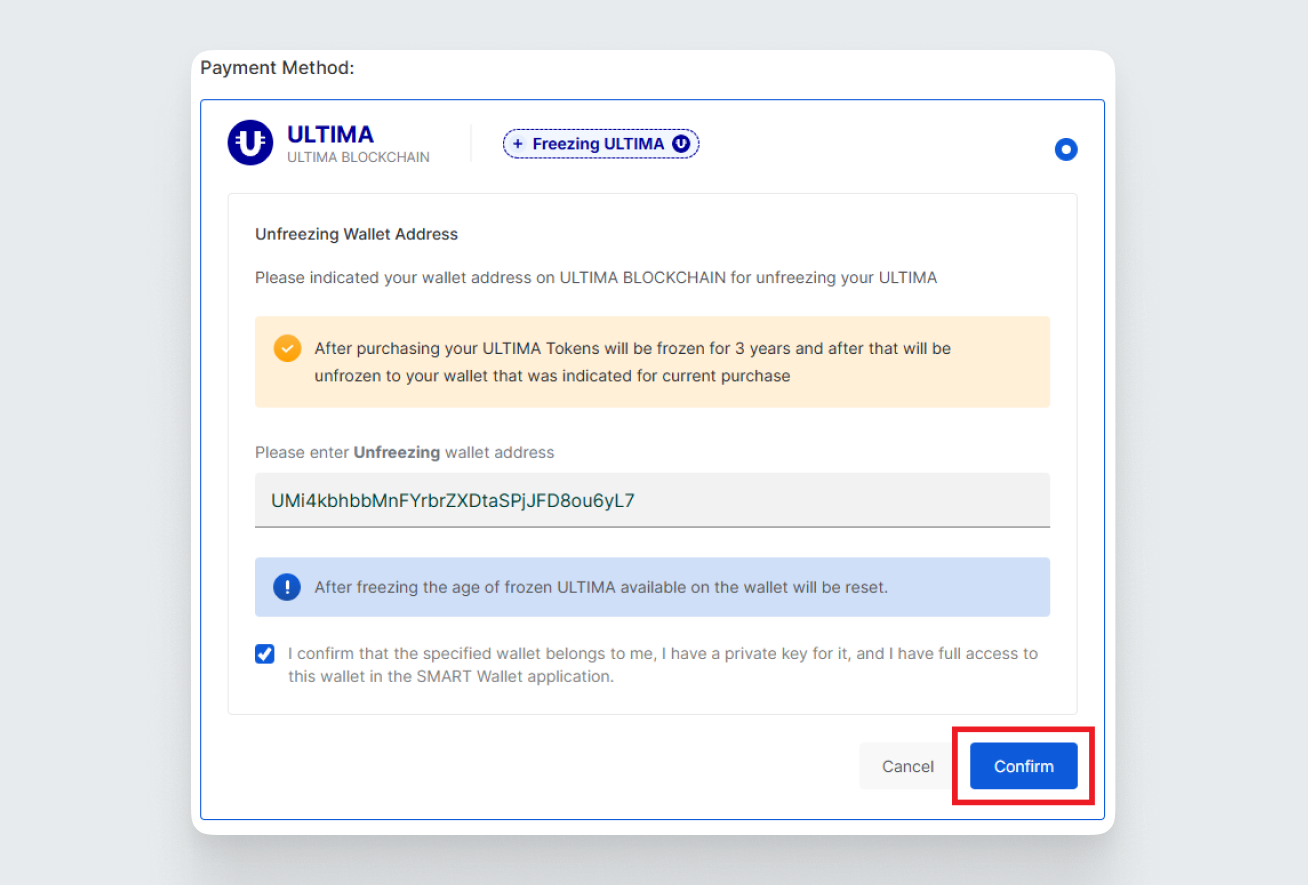Click the wallet ownership confirmation label text
1308x885 pixels.
click(x=662, y=665)
